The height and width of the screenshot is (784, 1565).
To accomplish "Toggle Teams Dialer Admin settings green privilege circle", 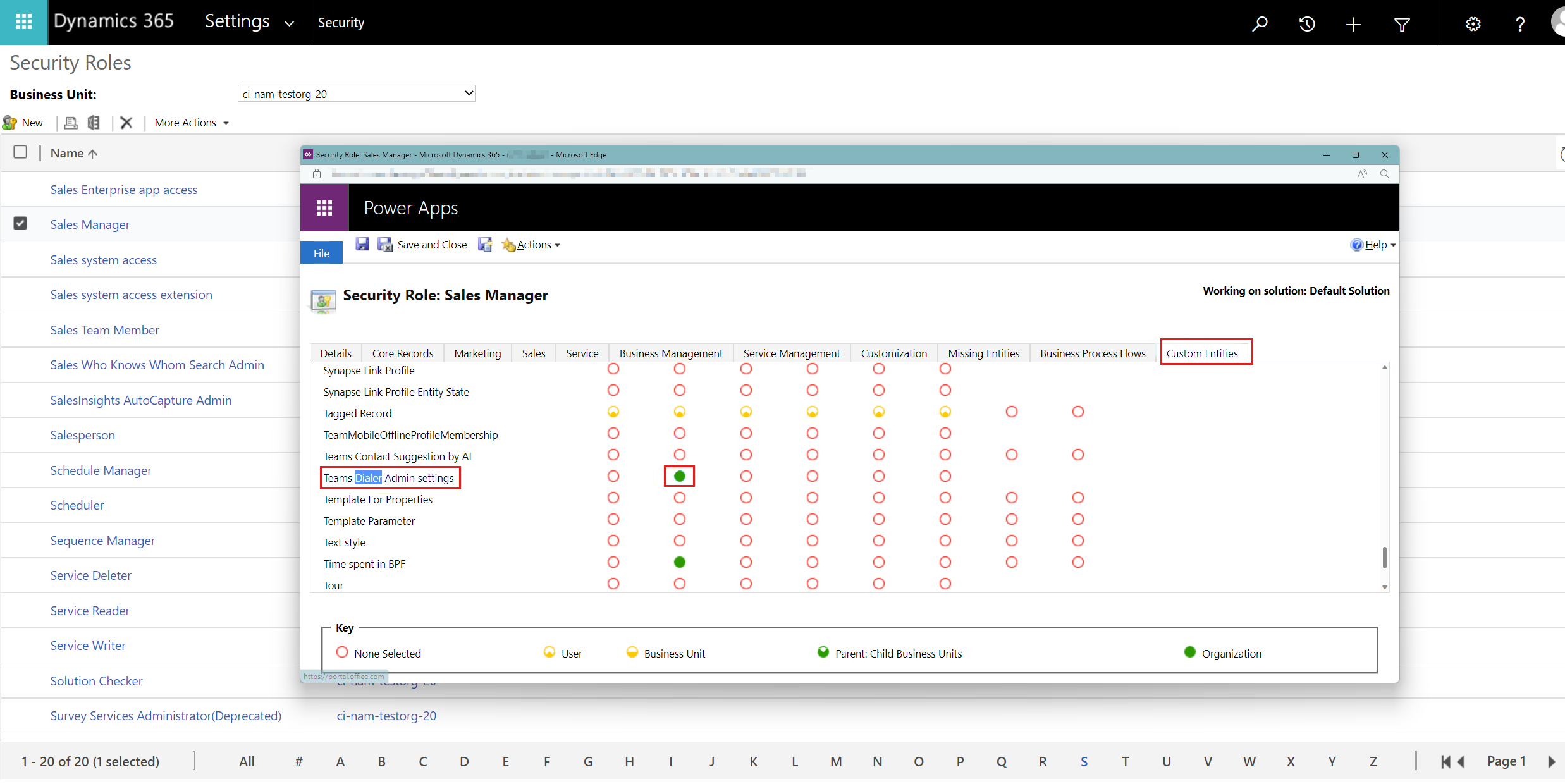I will (680, 476).
